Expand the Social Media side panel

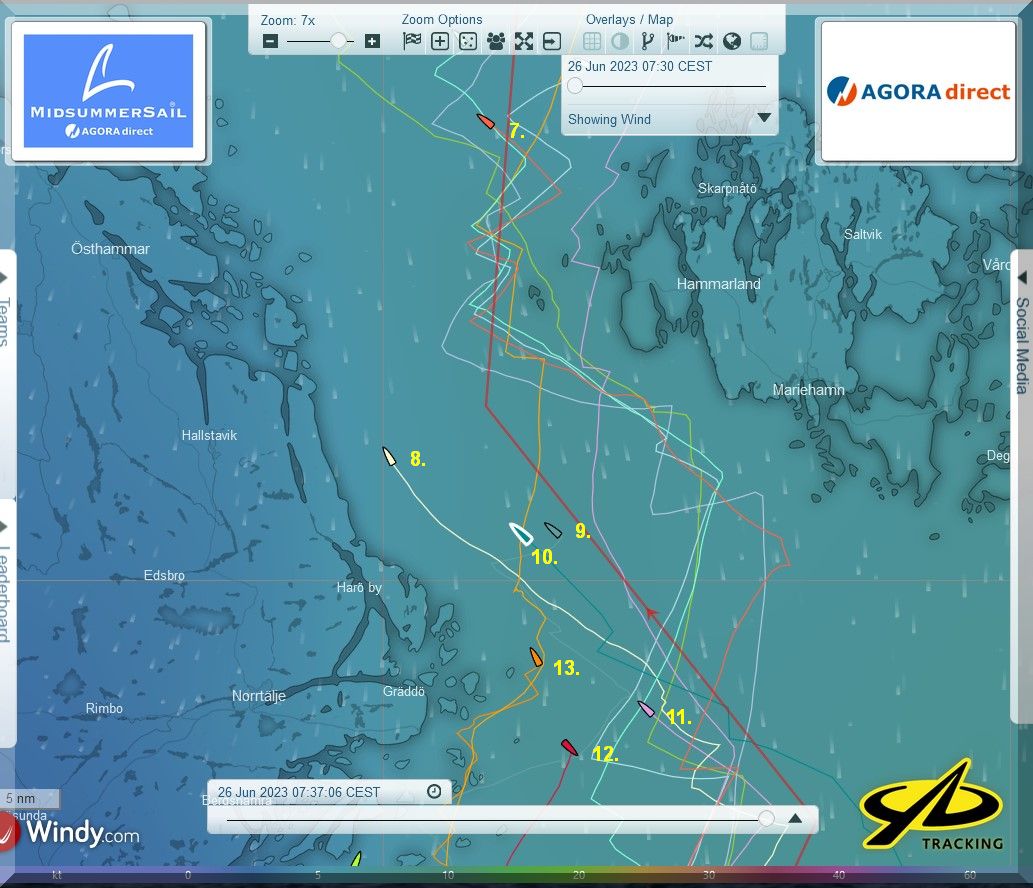(x=1022, y=330)
